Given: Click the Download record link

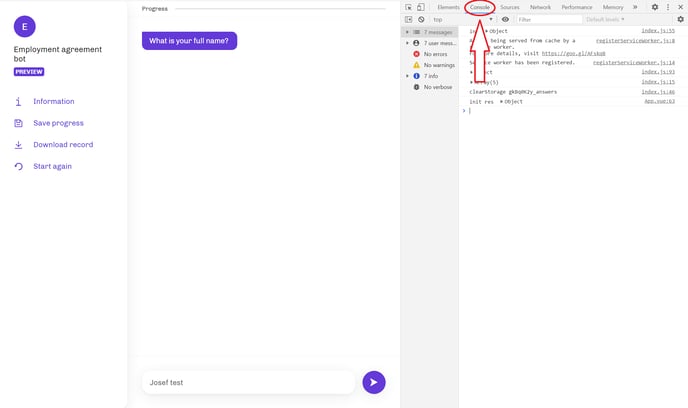Looking at the screenshot, I should tap(63, 145).
